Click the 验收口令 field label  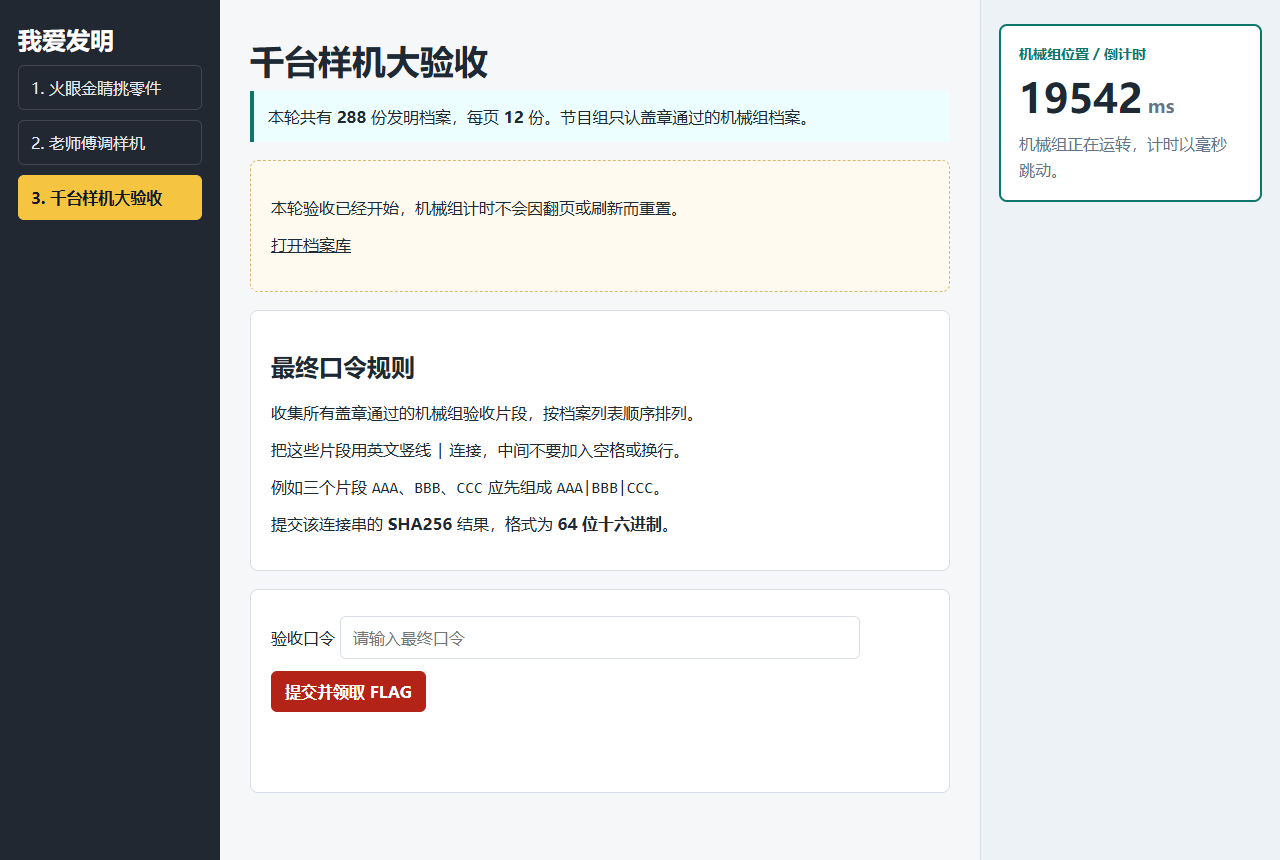(303, 639)
